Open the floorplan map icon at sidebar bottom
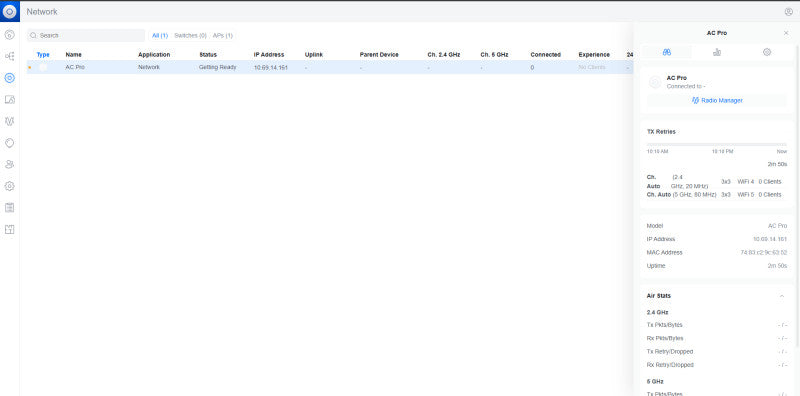This screenshot has width=800, height=396. pos(9,229)
